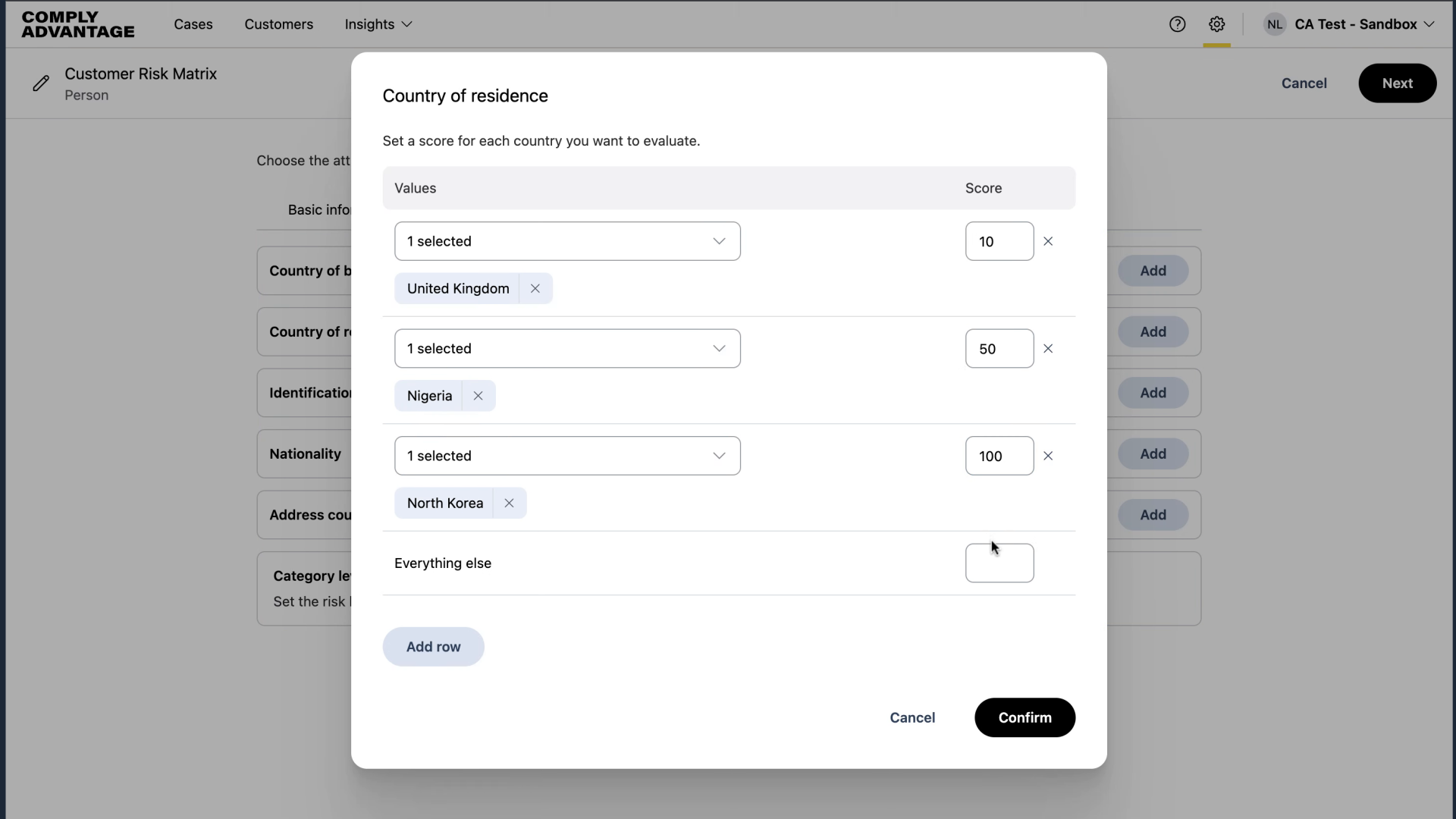Open the Customers page

coord(278,24)
